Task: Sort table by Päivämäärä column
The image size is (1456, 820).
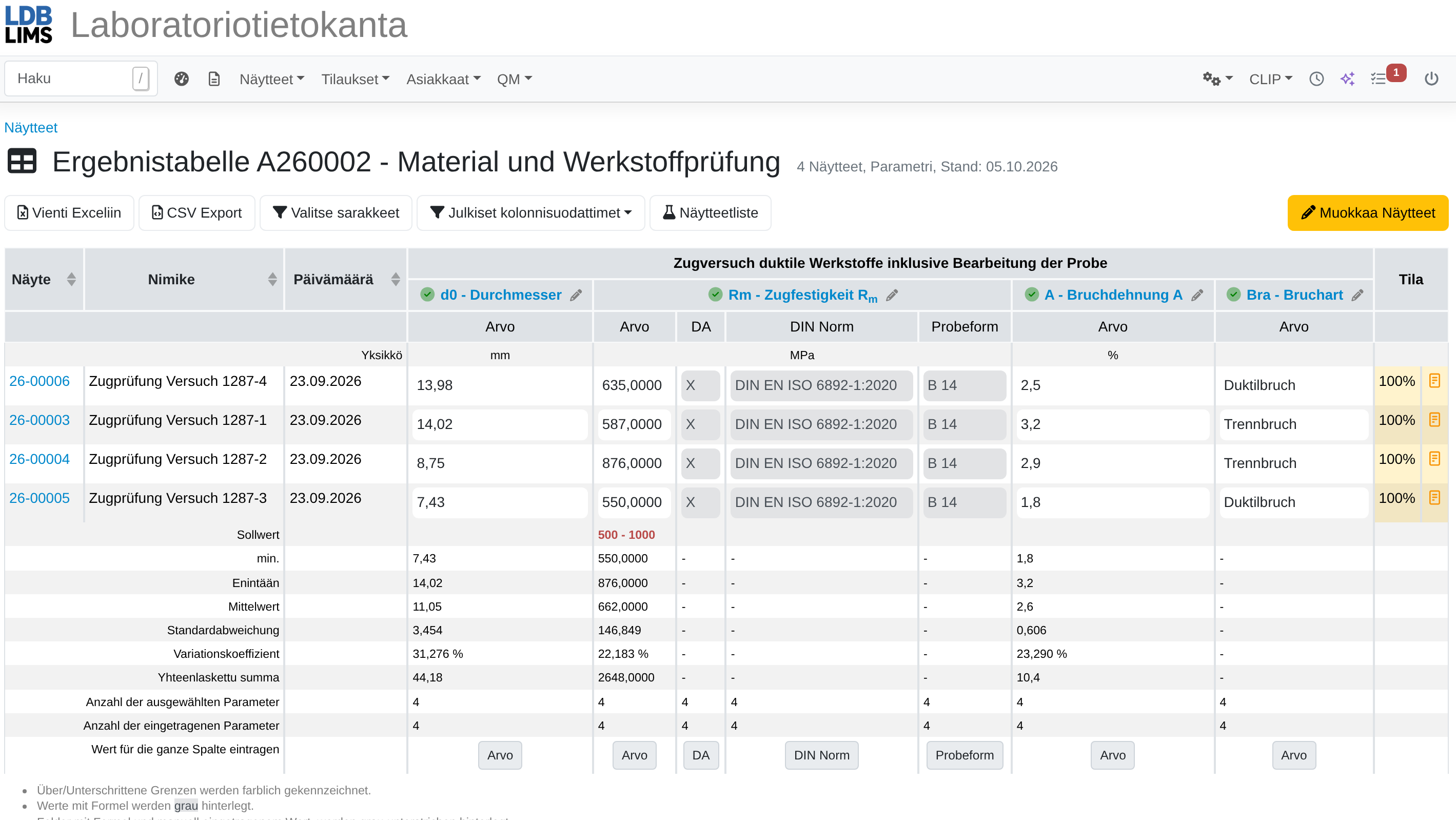Action: [396, 279]
